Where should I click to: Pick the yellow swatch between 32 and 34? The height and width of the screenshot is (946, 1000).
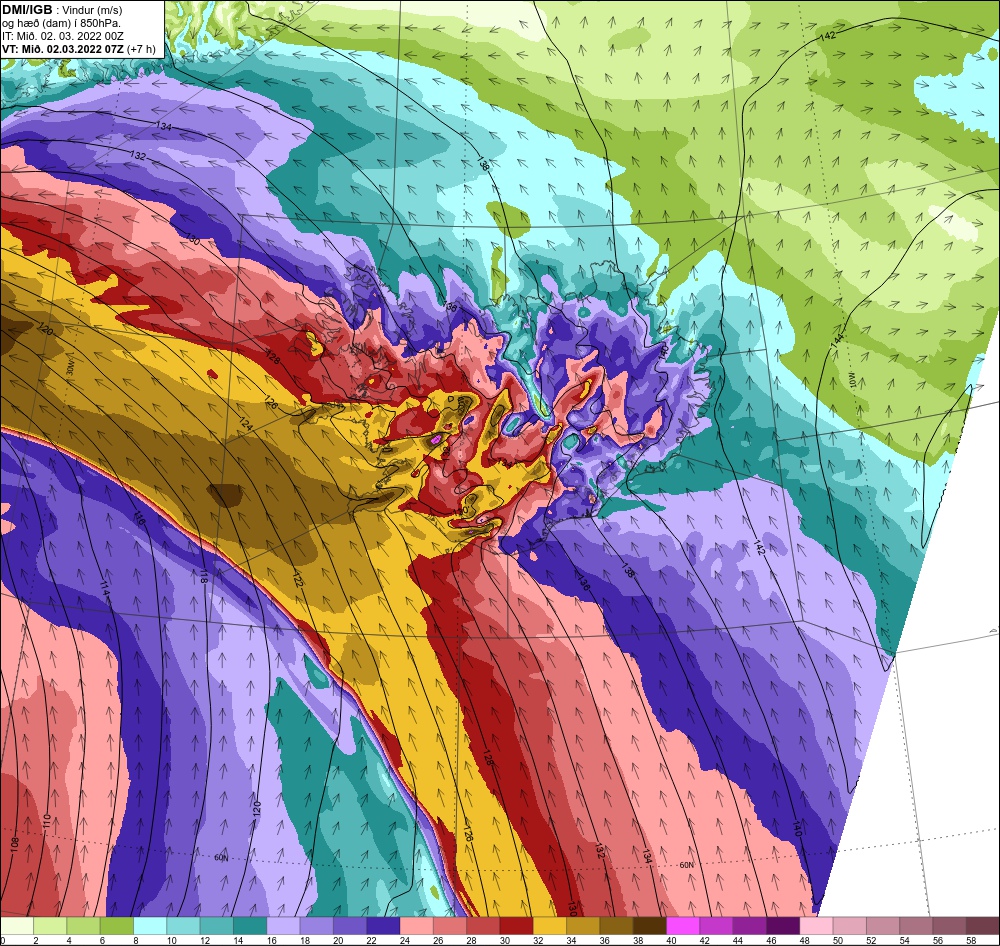tap(549, 926)
